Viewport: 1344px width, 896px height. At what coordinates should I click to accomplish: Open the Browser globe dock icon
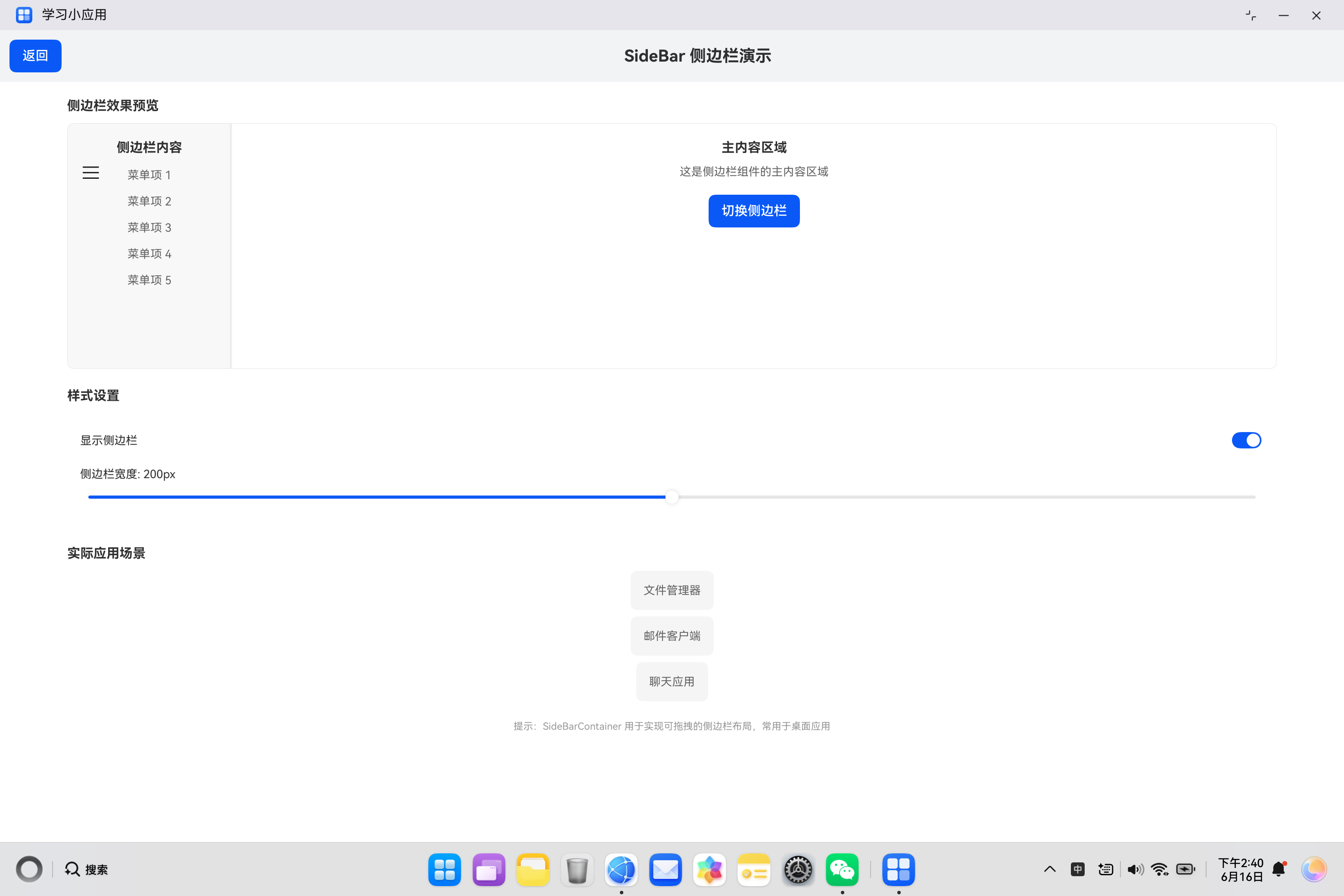pyautogui.click(x=621, y=870)
